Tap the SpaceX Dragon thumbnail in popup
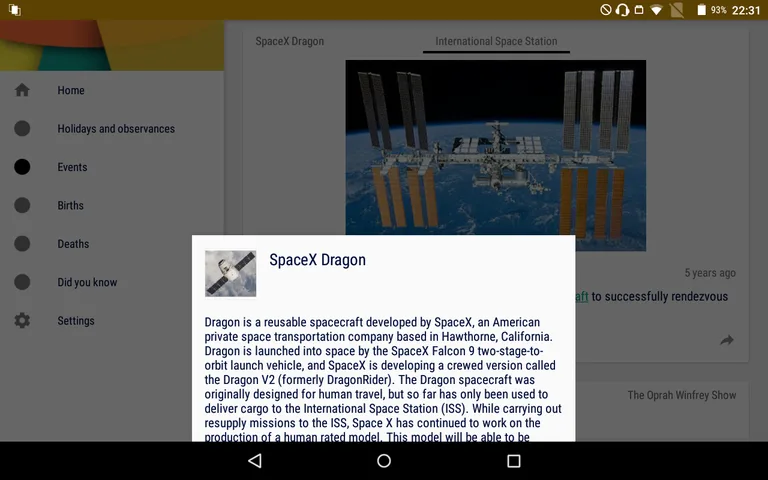This screenshot has width=768, height=480. tap(230, 274)
